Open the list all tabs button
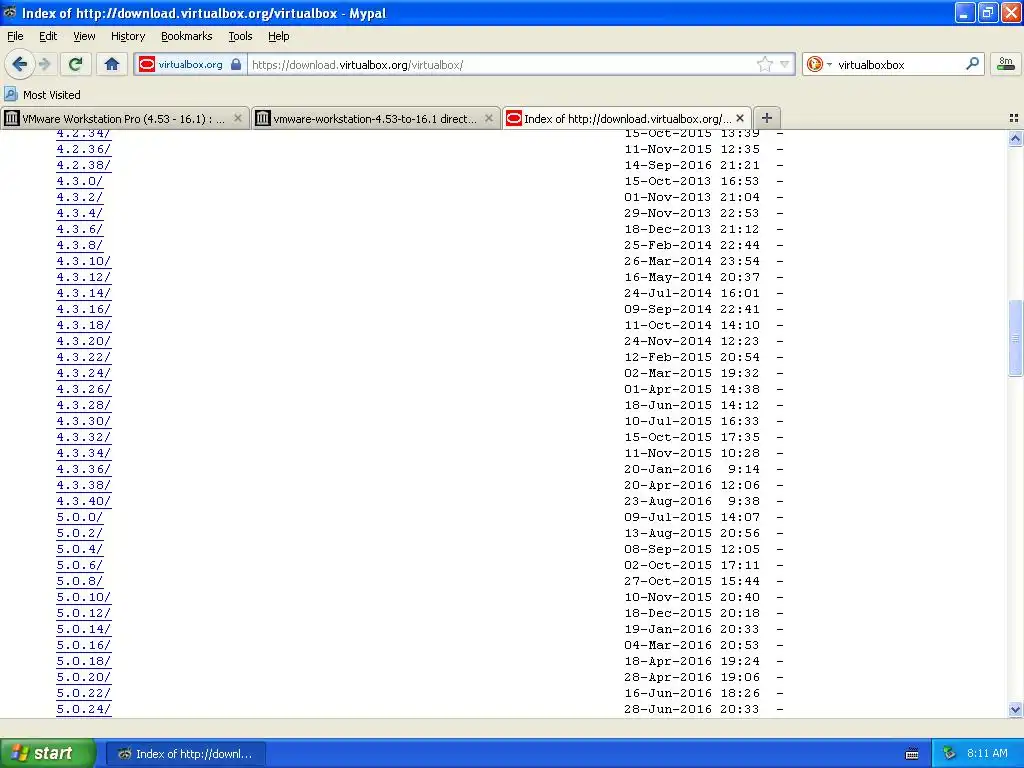The image size is (1024, 768). 1014,118
